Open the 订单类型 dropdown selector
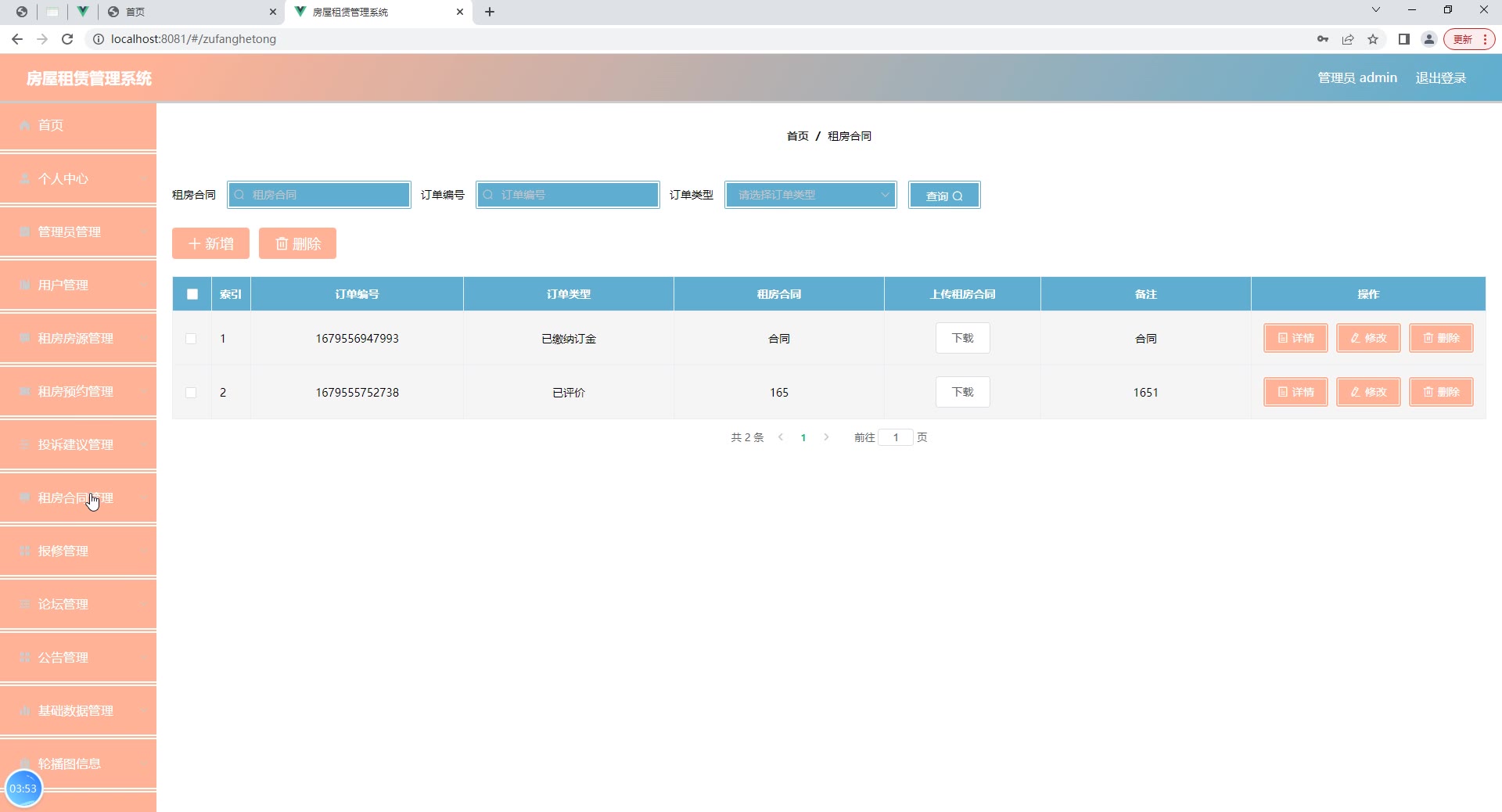The image size is (1502, 812). pyautogui.click(x=810, y=195)
